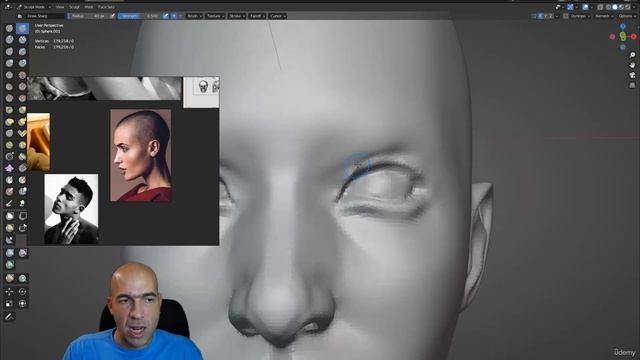The height and width of the screenshot is (360, 640).
Task: Open the View menu
Action: 60,7
